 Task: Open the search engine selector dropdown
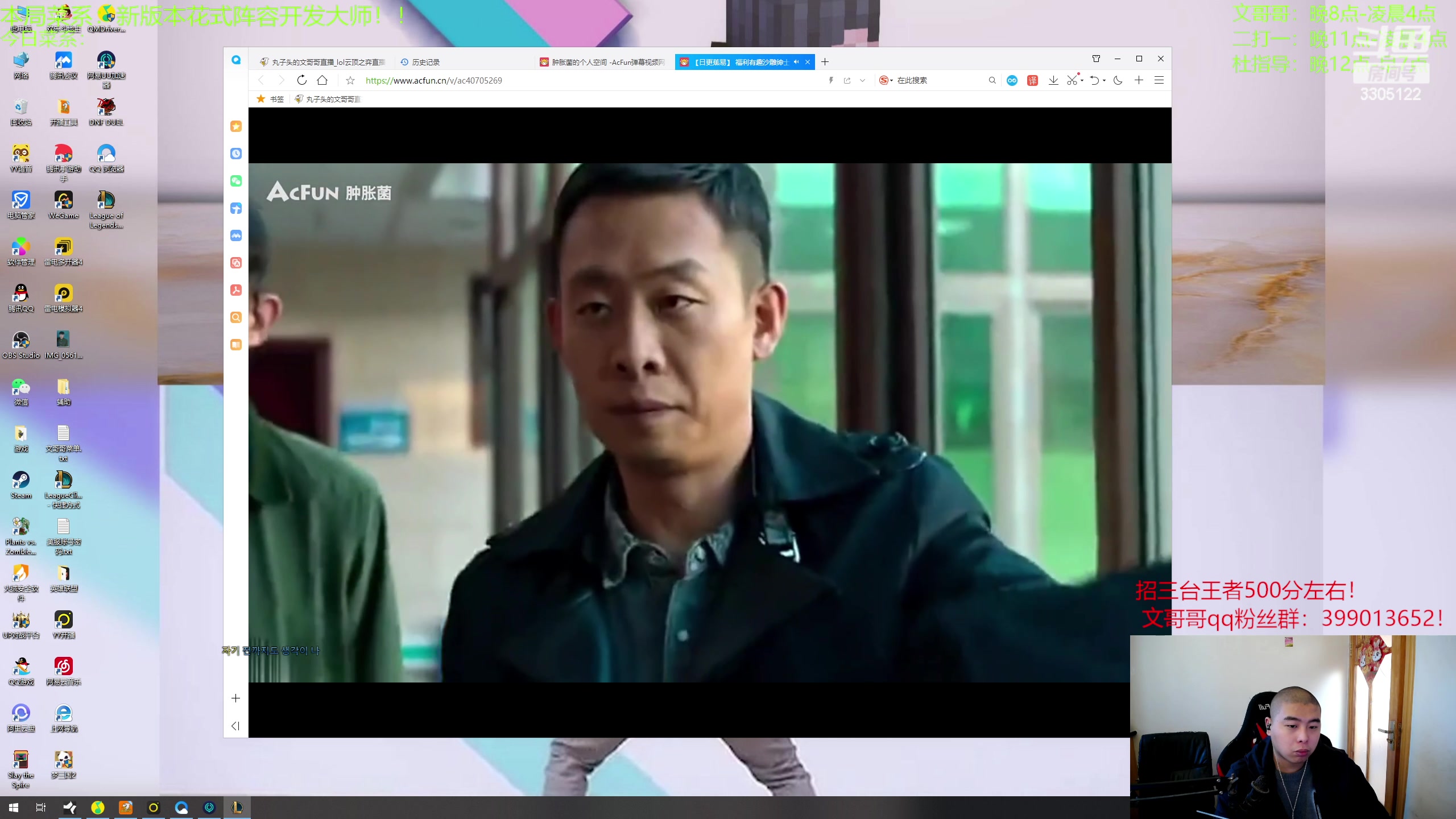pyautogui.click(x=886, y=80)
